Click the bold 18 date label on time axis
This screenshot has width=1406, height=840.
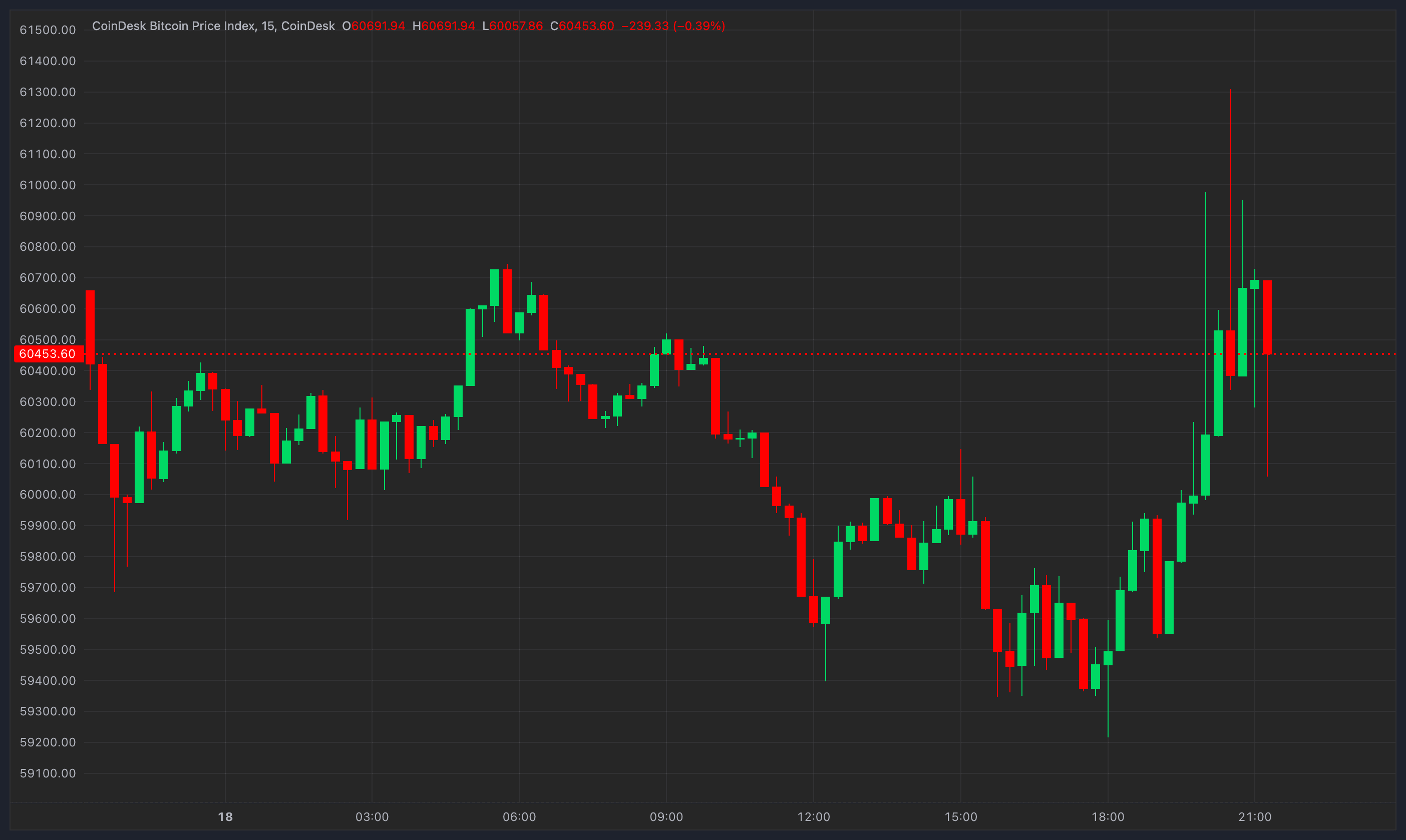pyautogui.click(x=225, y=817)
